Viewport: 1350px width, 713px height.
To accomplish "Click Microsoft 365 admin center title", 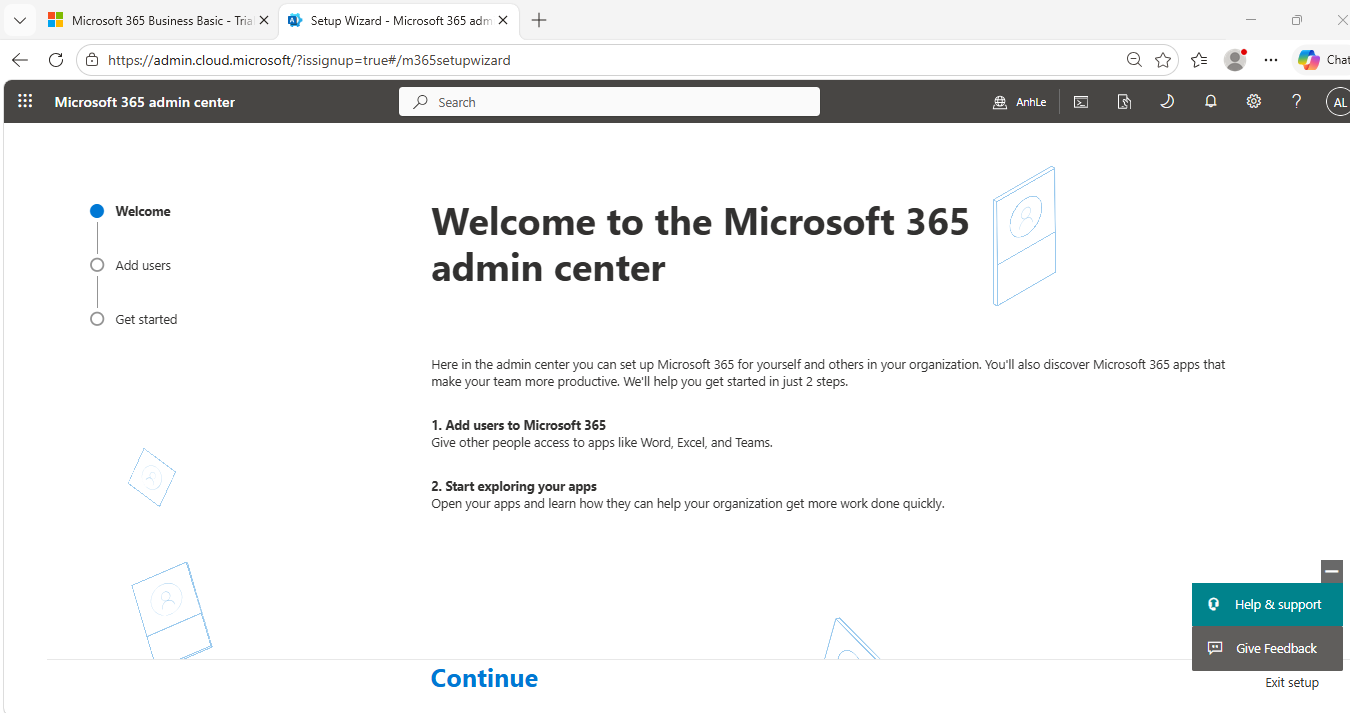I will (145, 102).
